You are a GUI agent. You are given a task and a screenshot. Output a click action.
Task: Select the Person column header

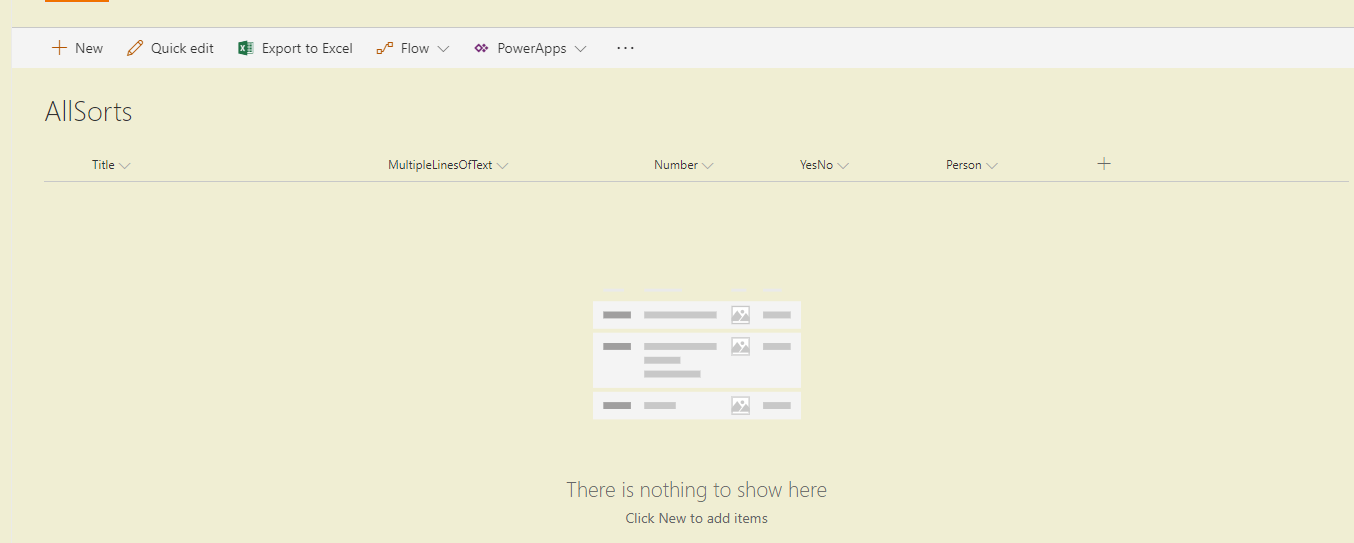964,165
